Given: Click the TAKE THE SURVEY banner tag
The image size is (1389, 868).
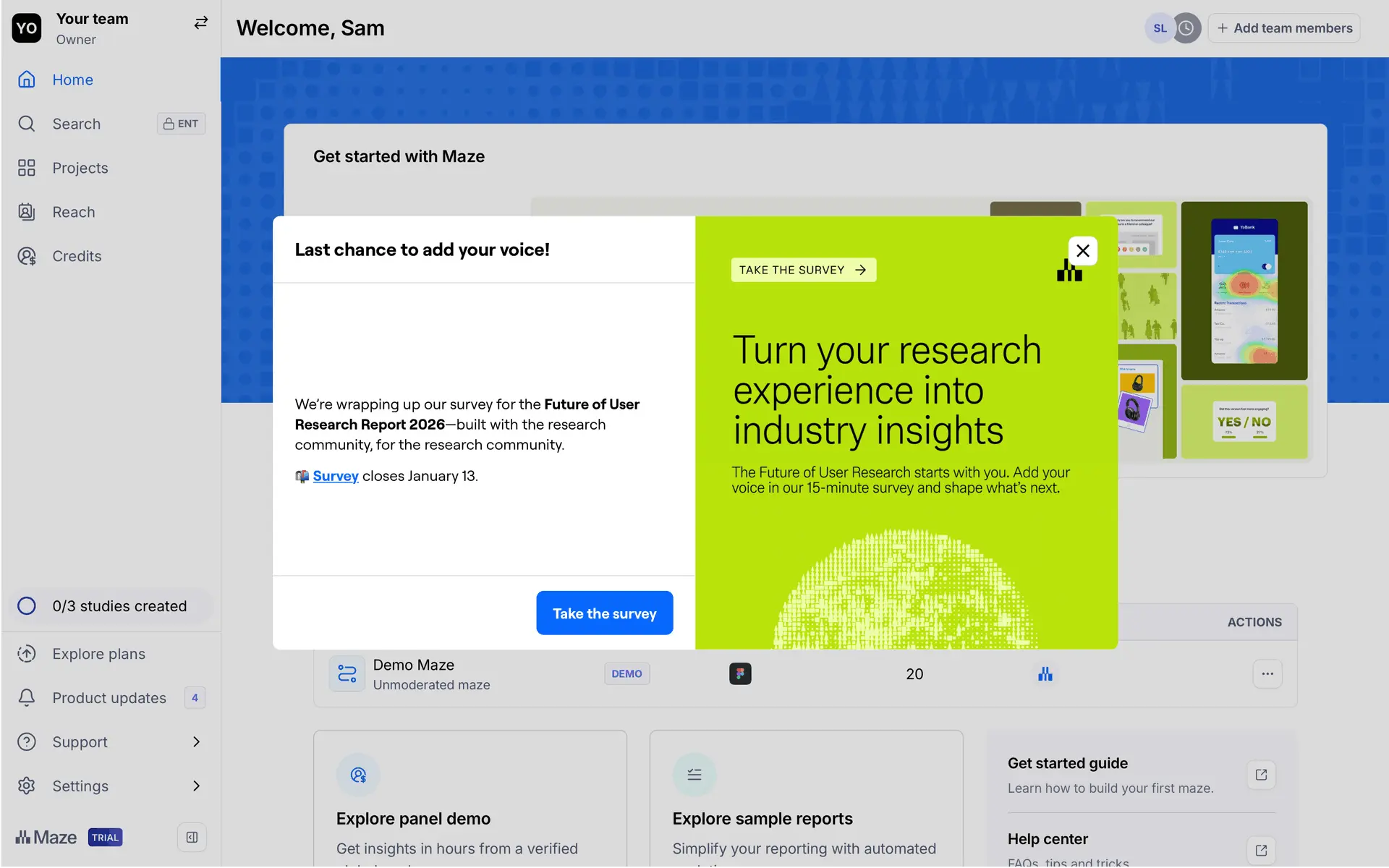Looking at the screenshot, I should (803, 270).
